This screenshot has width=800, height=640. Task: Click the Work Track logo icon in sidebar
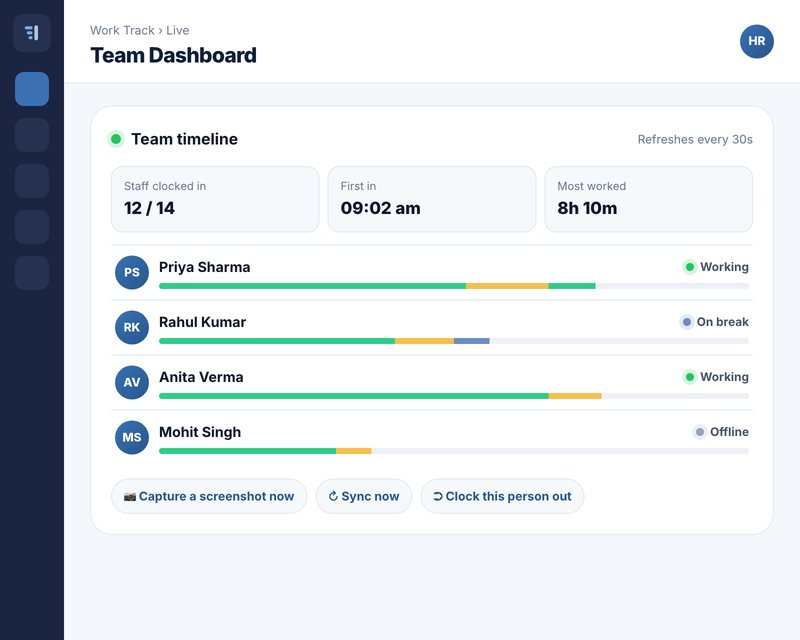(32, 33)
